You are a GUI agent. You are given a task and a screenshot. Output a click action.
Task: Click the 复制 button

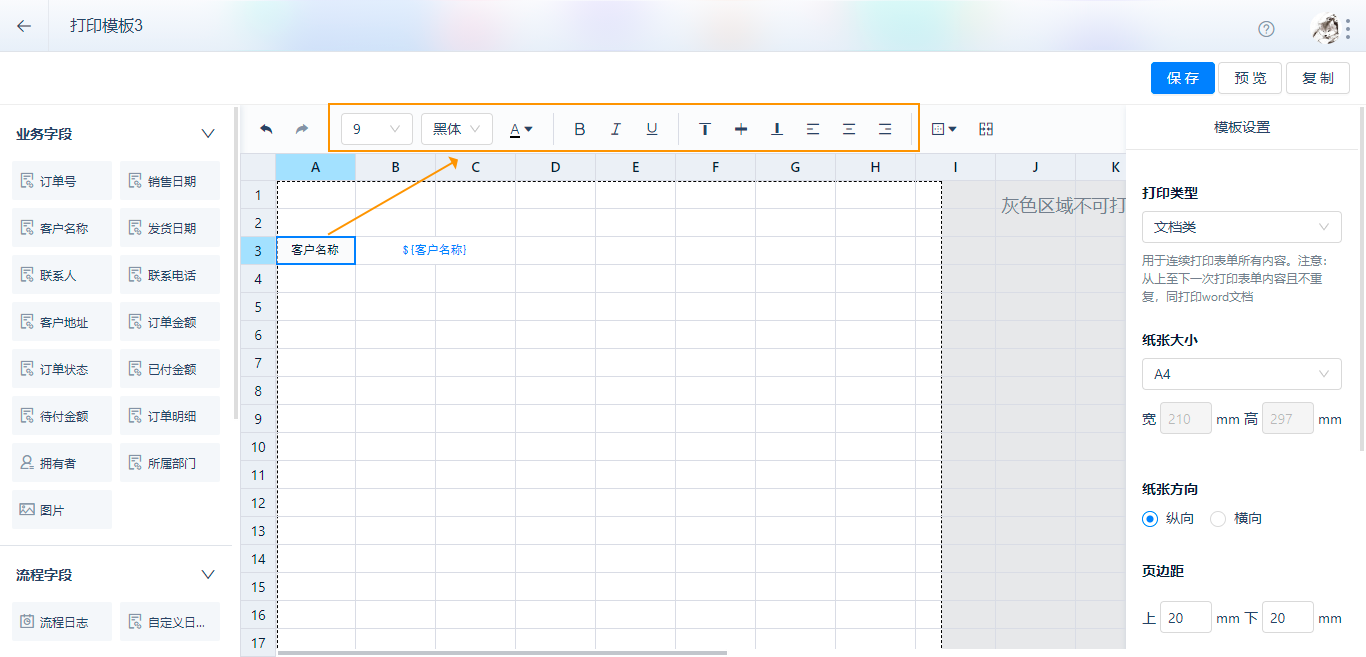click(x=1318, y=78)
